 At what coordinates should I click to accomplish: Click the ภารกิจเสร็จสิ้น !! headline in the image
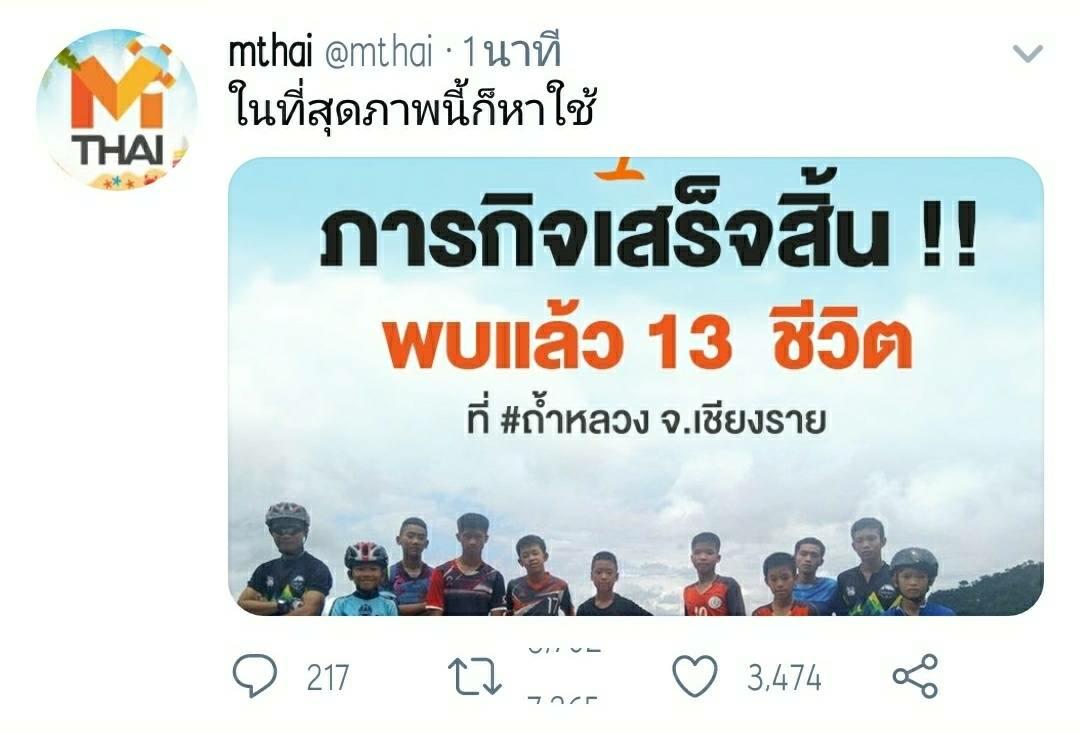pos(648,227)
